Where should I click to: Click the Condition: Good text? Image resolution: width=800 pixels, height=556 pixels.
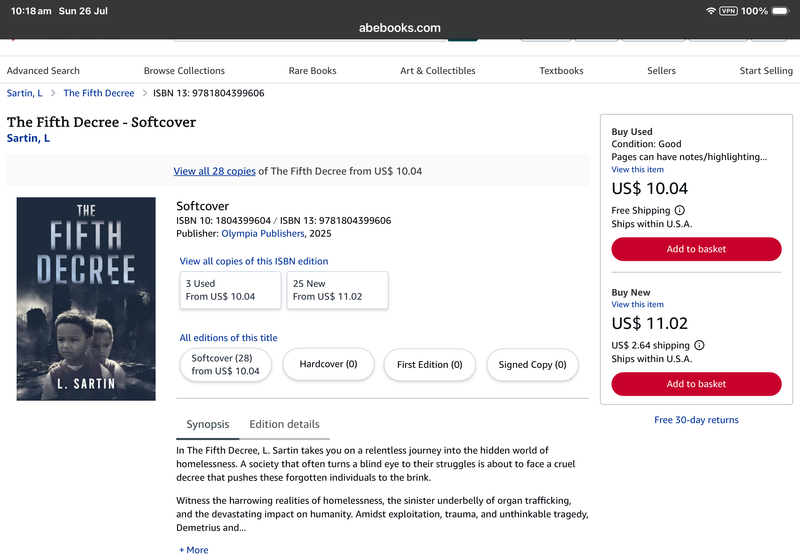(x=646, y=144)
